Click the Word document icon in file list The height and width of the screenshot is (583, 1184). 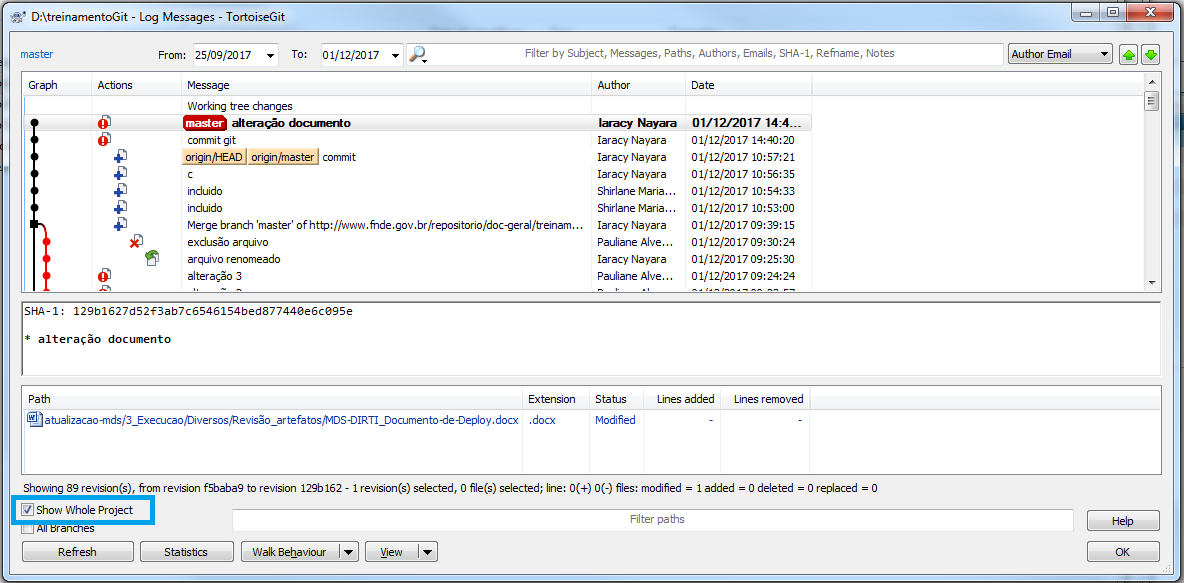point(35,420)
